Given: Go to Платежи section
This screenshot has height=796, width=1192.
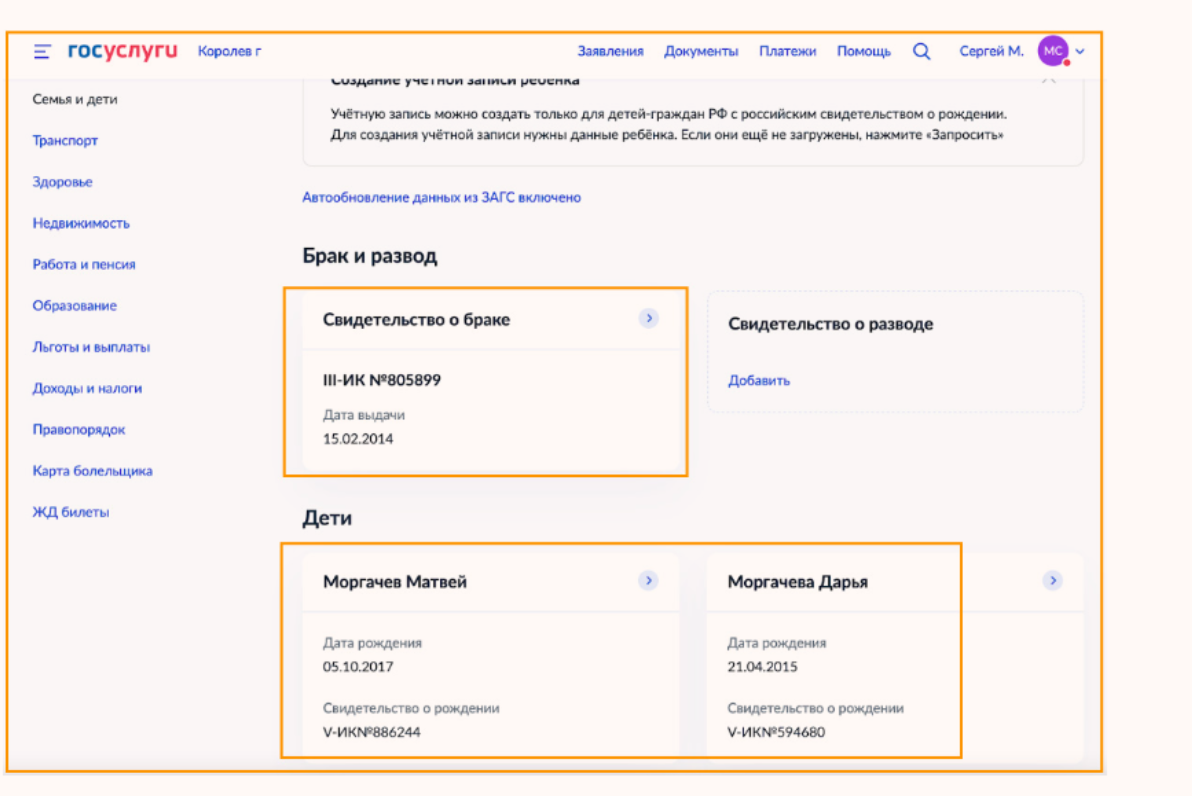Looking at the screenshot, I should pyautogui.click(x=787, y=51).
